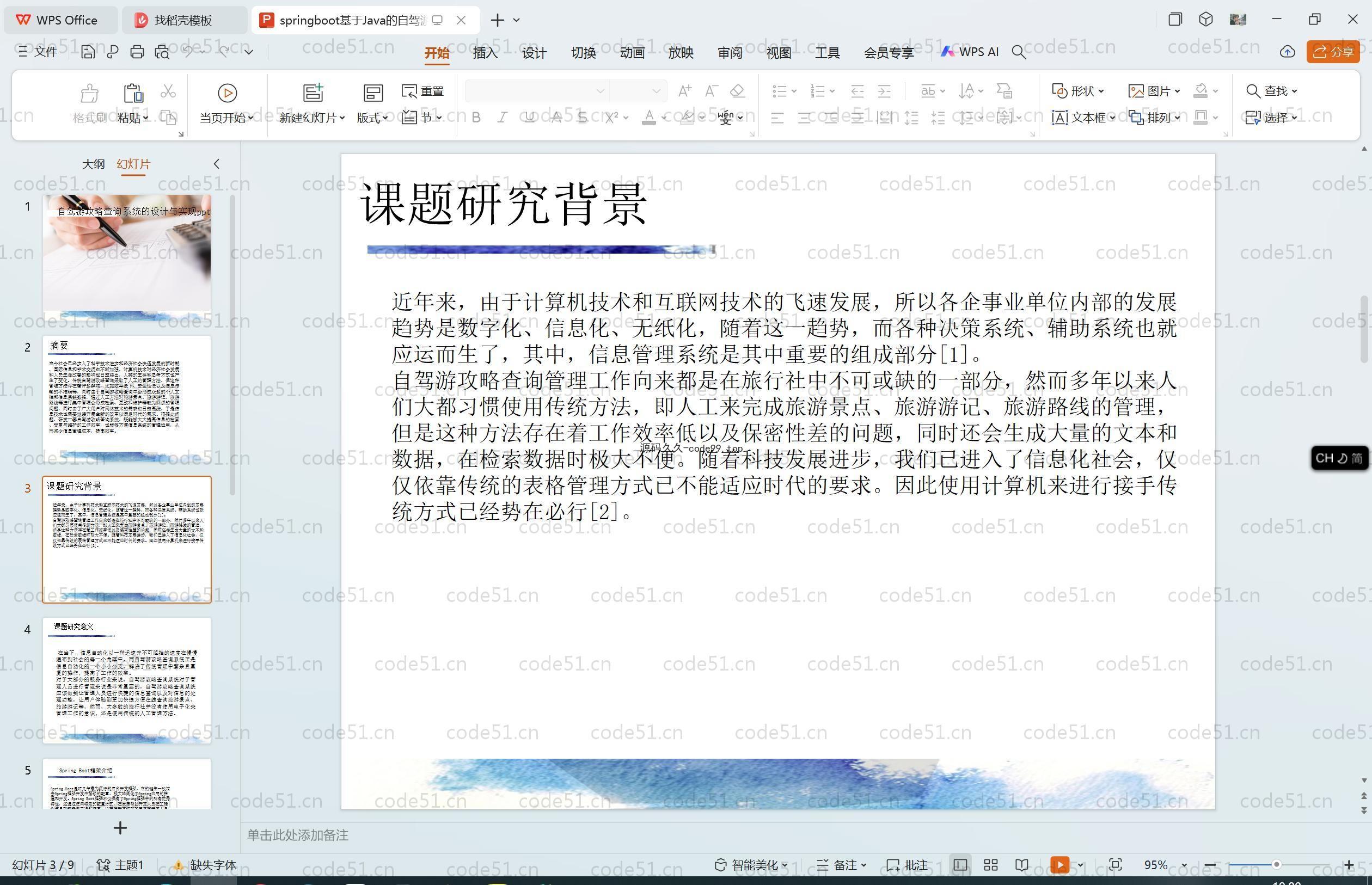Click the Cut scissors icon
Viewport: 1372px width, 885px height.
[x=168, y=91]
